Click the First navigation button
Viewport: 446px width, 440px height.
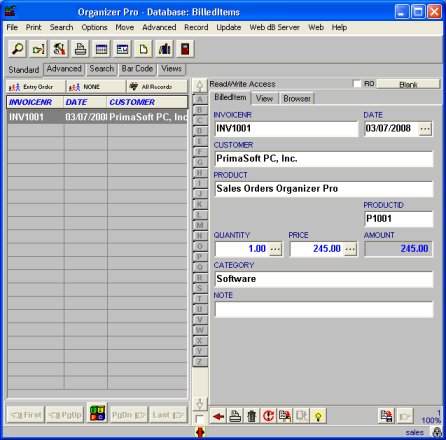[26, 415]
